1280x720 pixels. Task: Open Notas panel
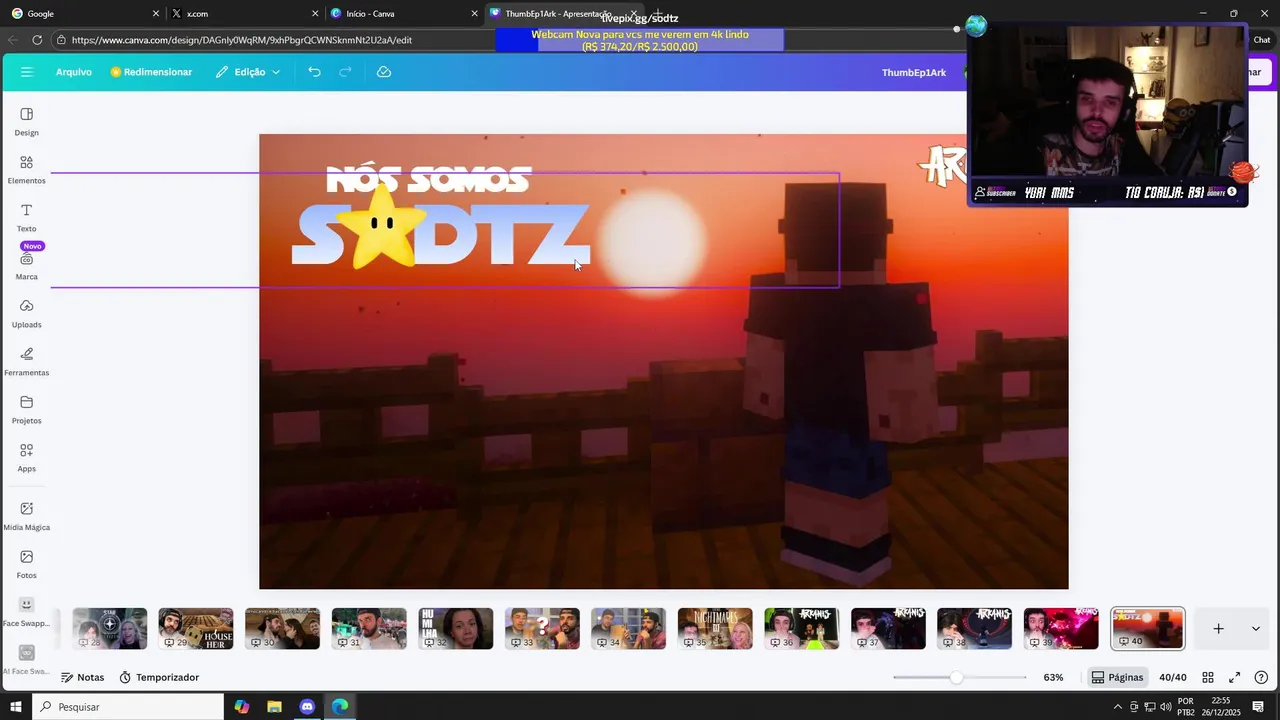[82, 677]
